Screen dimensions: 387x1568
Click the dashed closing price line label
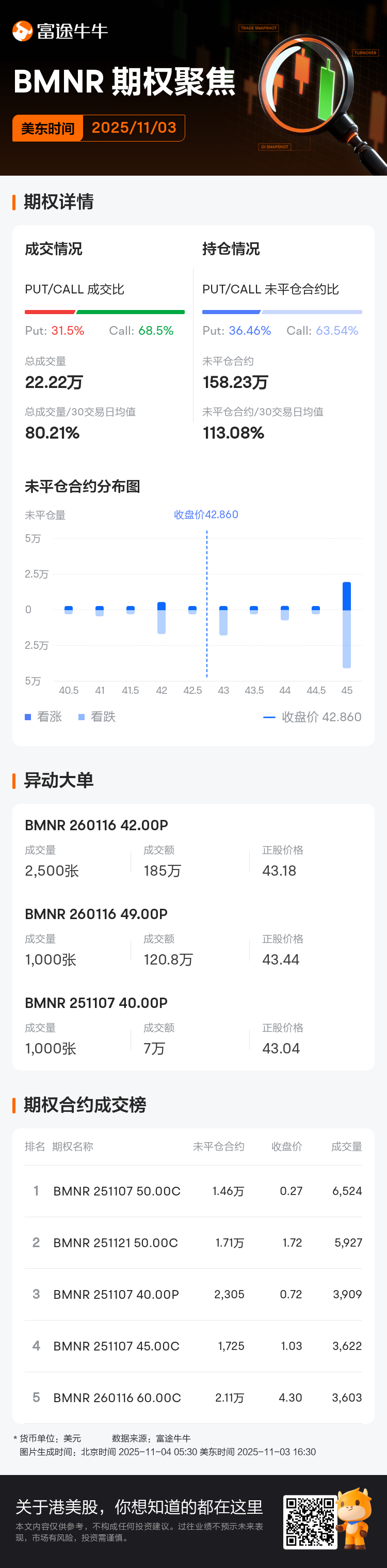206,515
